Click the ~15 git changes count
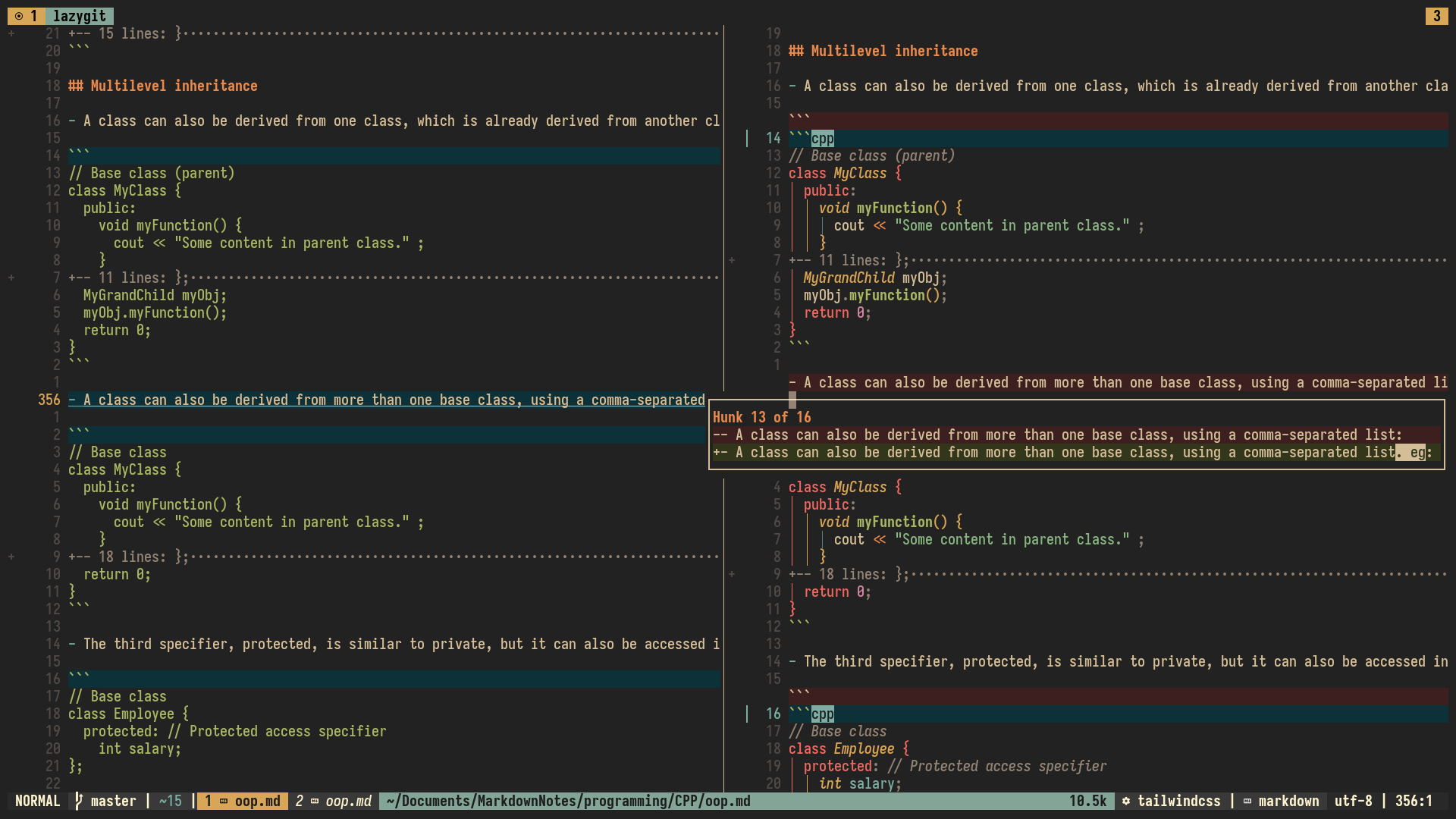Screen dimensions: 1456x819 (171, 801)
